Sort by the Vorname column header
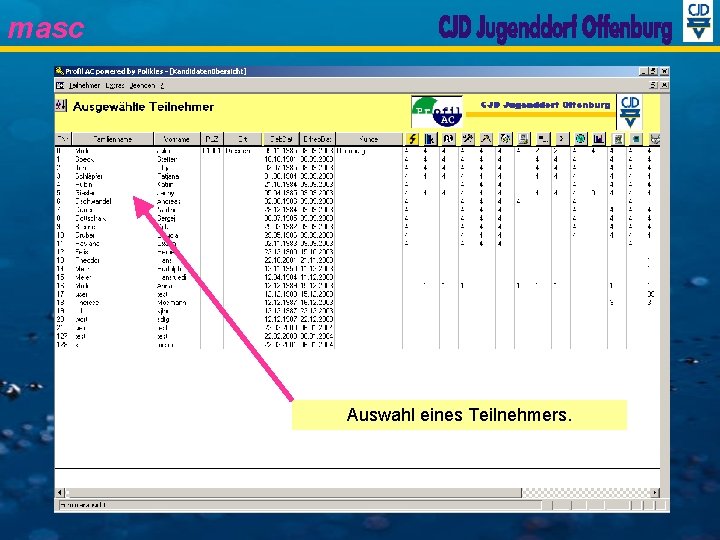The height and width of the screenshot is (540, 720). pyautogui.click(x=177, y=139)
